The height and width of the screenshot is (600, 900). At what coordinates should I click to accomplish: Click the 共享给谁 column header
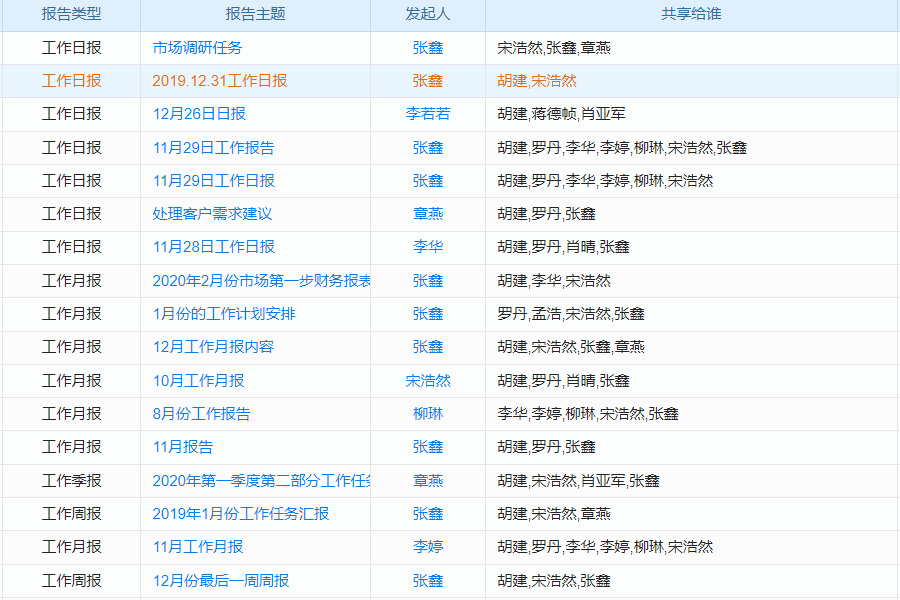(691, 14)
